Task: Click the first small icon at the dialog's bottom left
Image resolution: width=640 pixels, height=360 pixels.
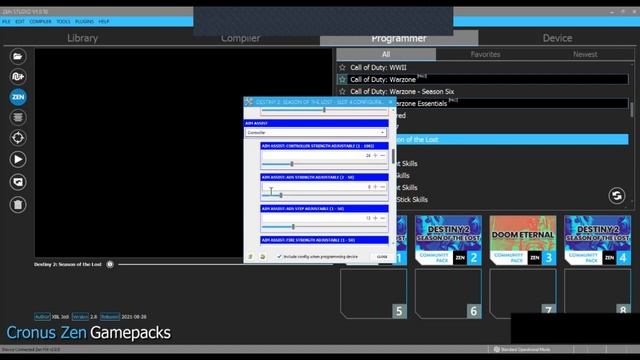Action: pyautogui.click(x=250, y=257)
